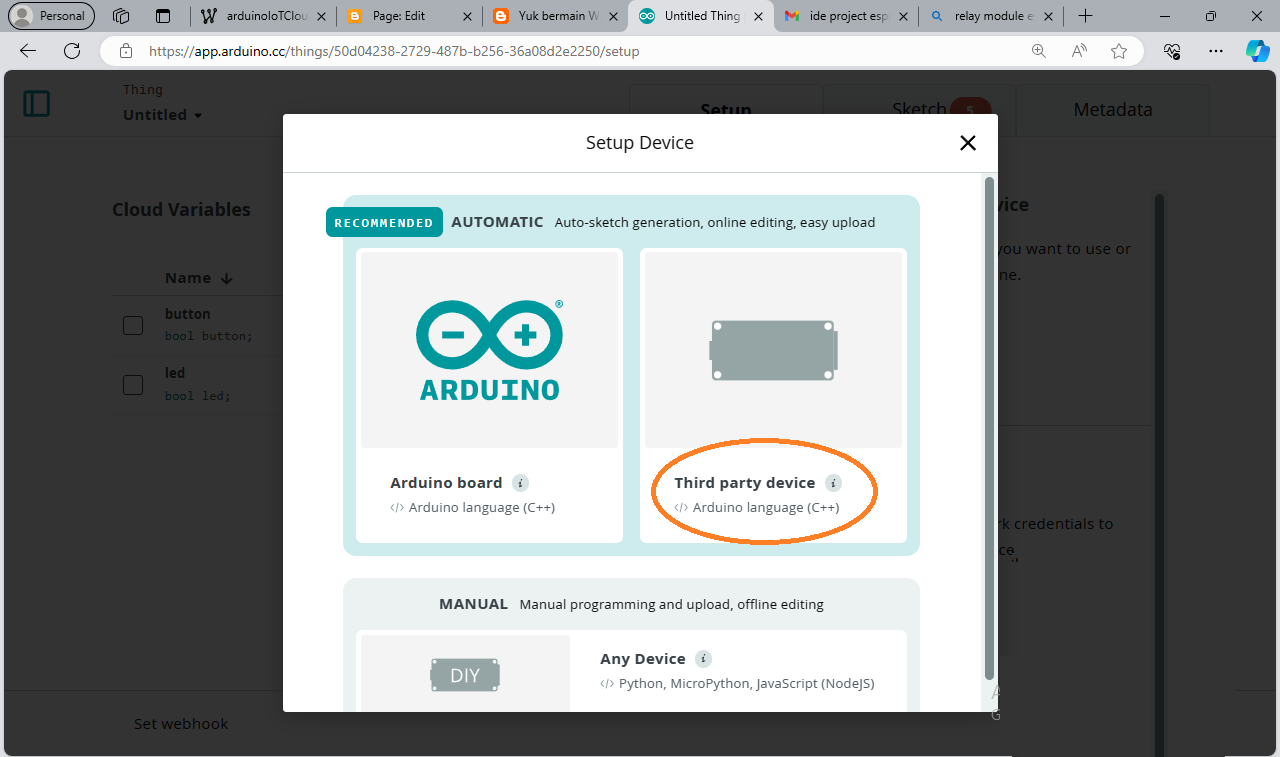Click the button variable name

point(188,314)
